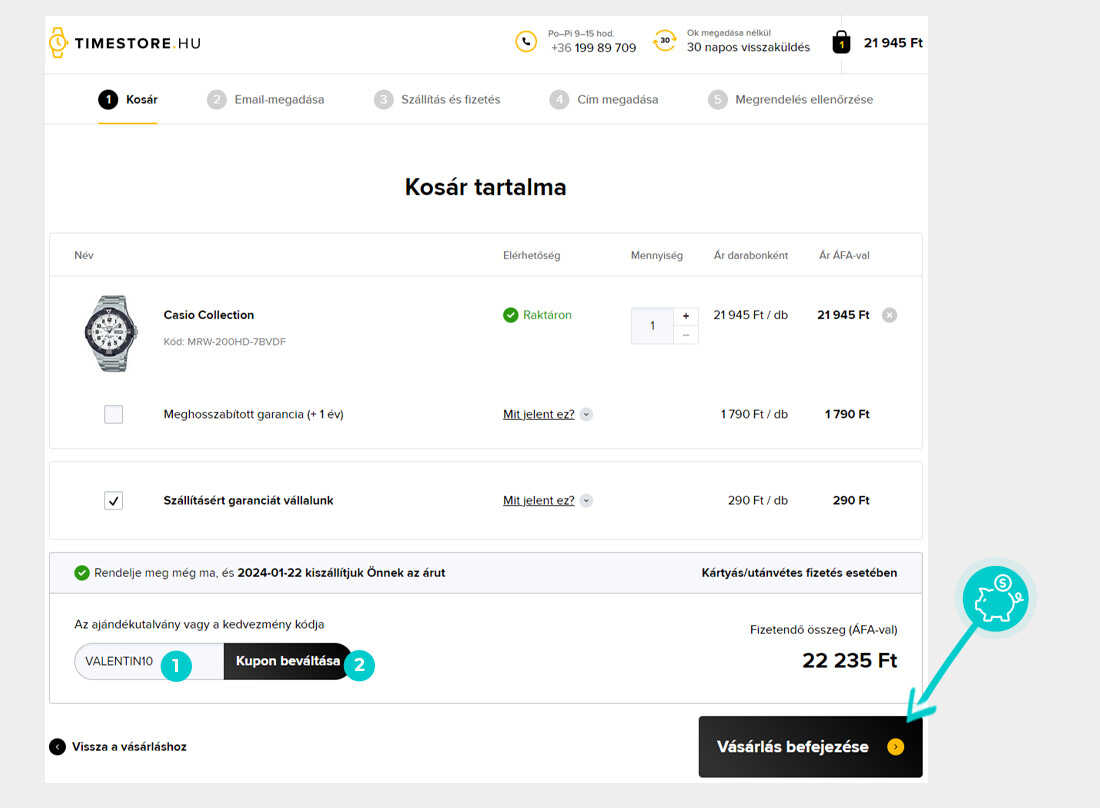Click the phone number +36 199 89 709
This screenshot has width=1100, height=808.
coord(593,48)
